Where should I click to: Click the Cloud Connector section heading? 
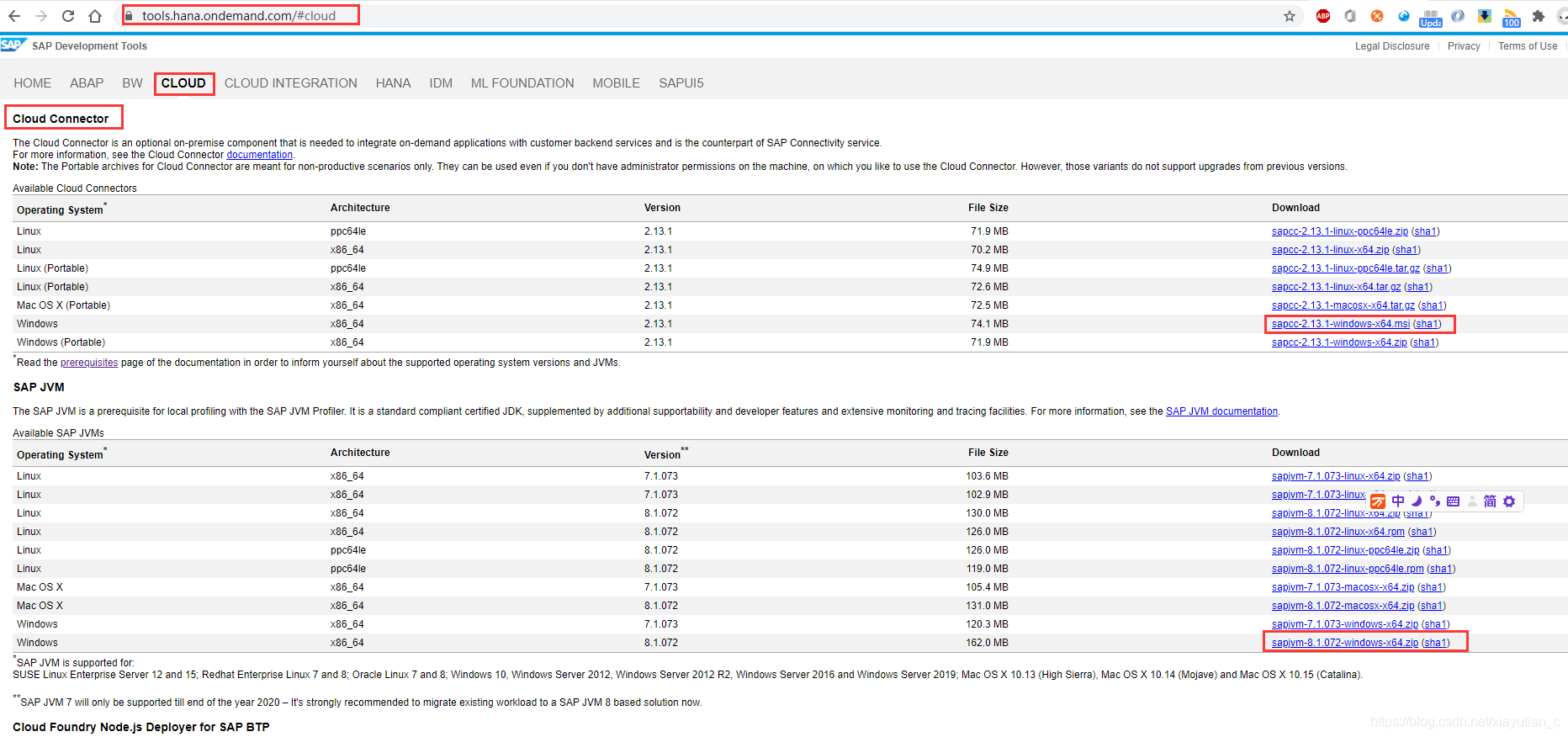(61, 119)
